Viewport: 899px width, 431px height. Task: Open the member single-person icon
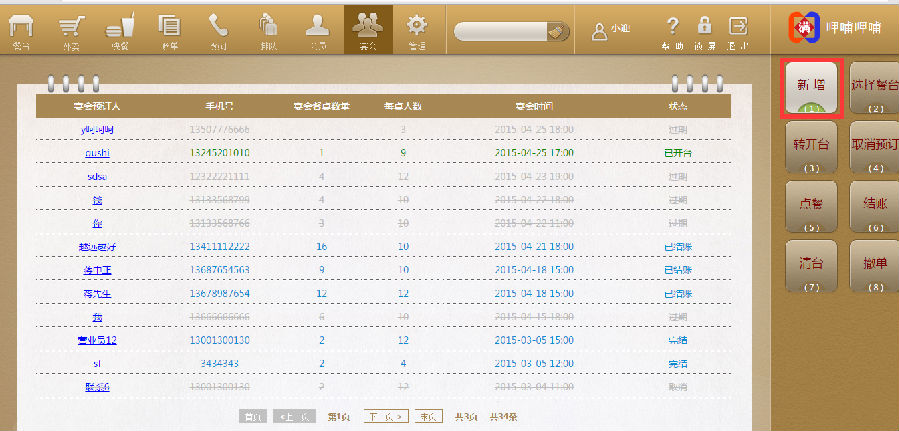tap(317, 28)
